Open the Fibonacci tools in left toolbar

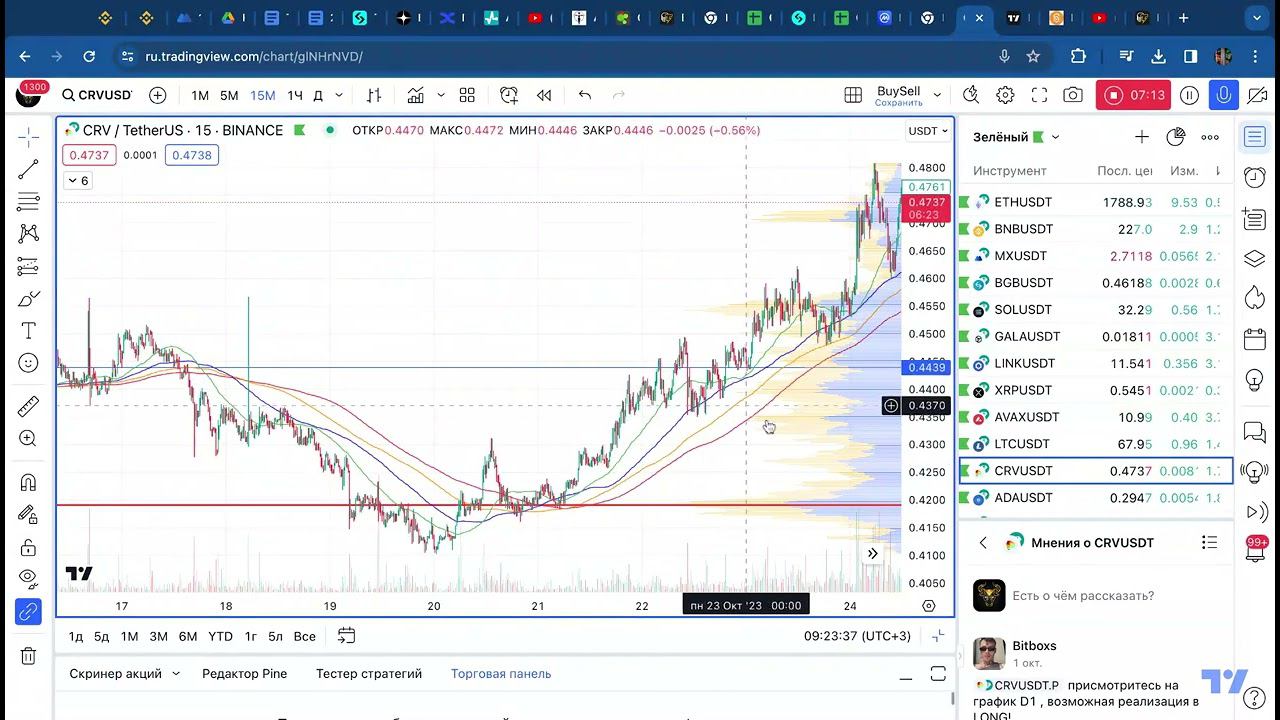(x=28, y=201)
